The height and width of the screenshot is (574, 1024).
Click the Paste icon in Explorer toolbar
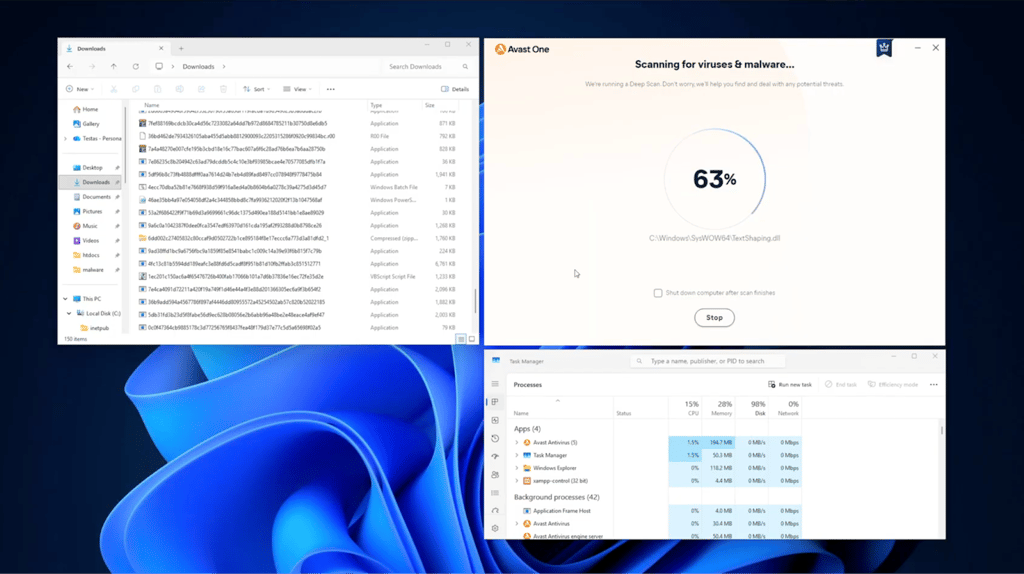(157, 89)
